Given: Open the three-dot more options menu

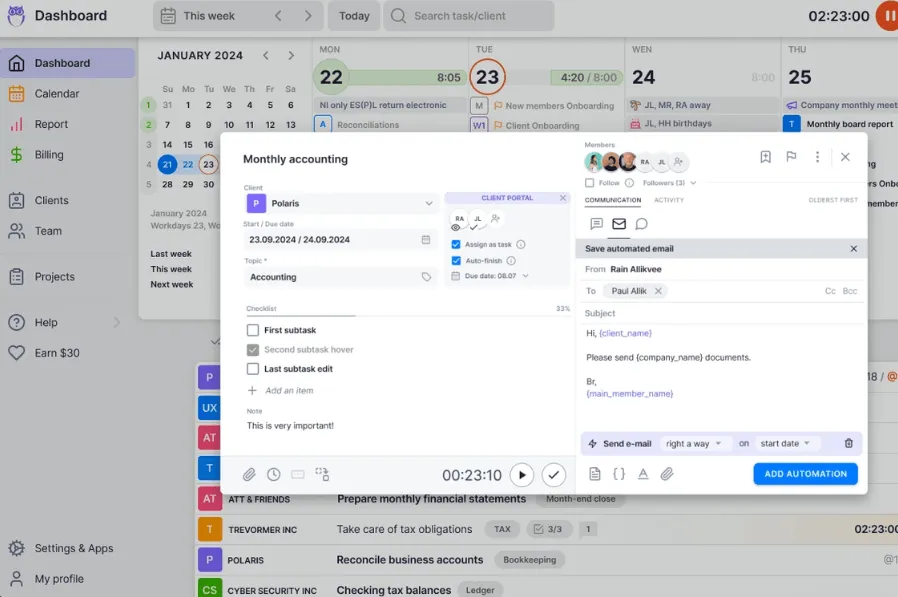Looking at the screenshot, I should tap(817, 157).
